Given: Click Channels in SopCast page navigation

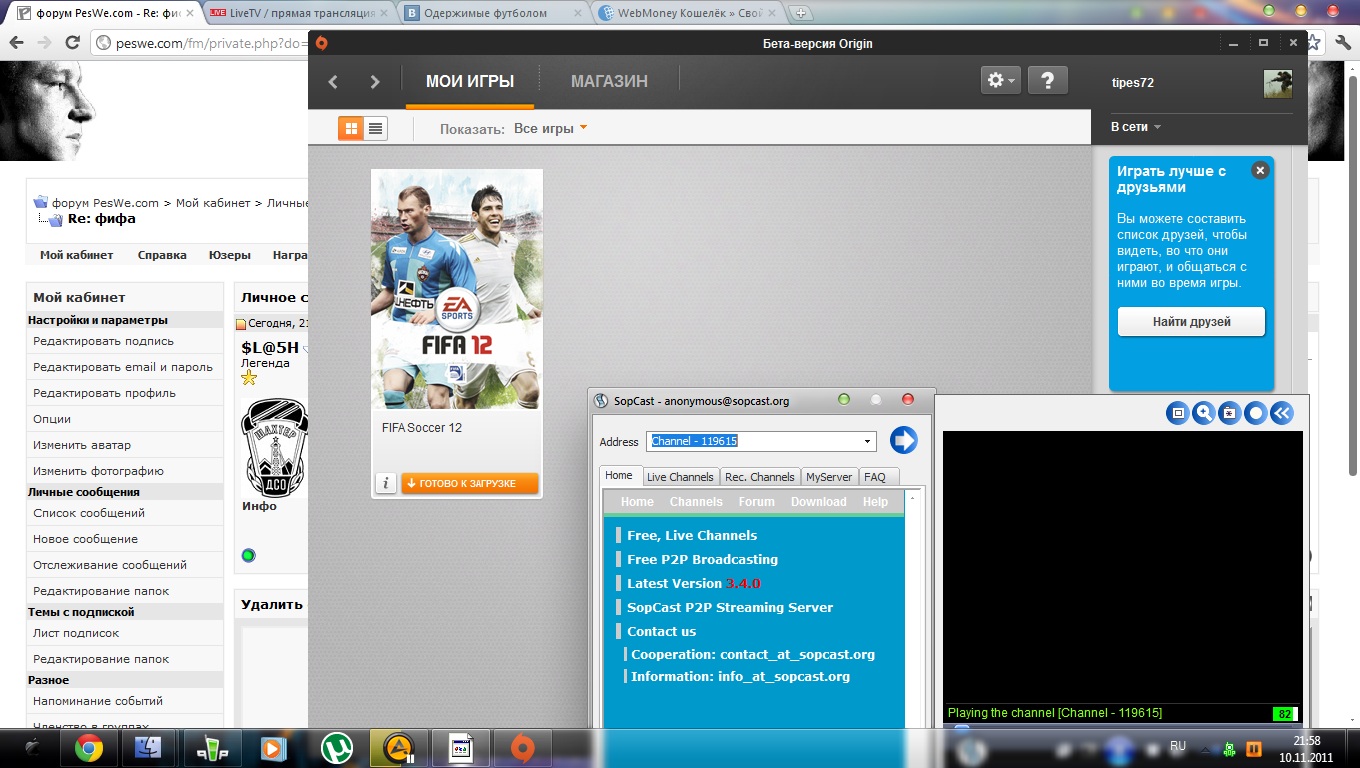Looking at the screenshot, I should tap(696, 502).
